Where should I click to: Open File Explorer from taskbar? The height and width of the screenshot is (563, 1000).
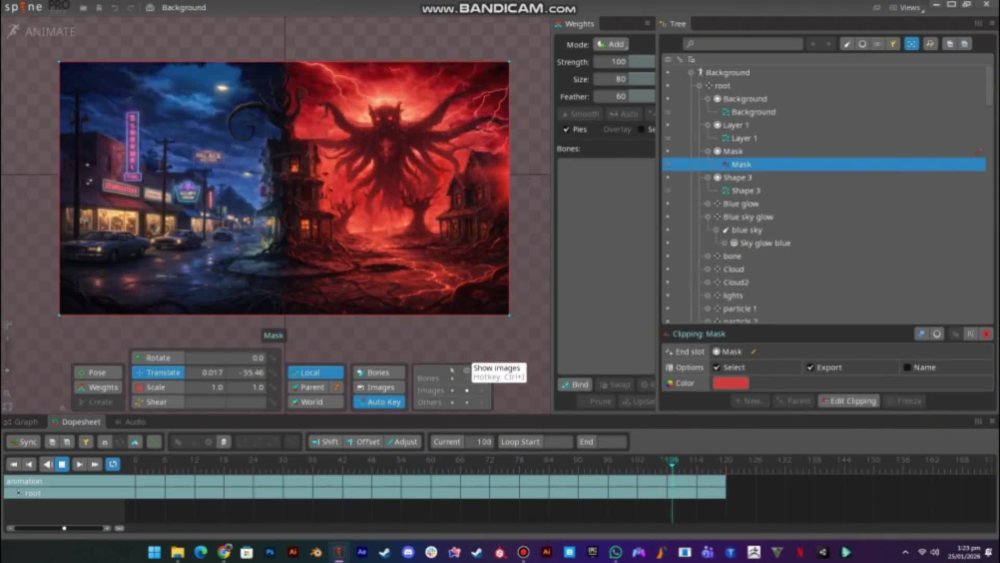pyautogui.click(x=177, y=552)
